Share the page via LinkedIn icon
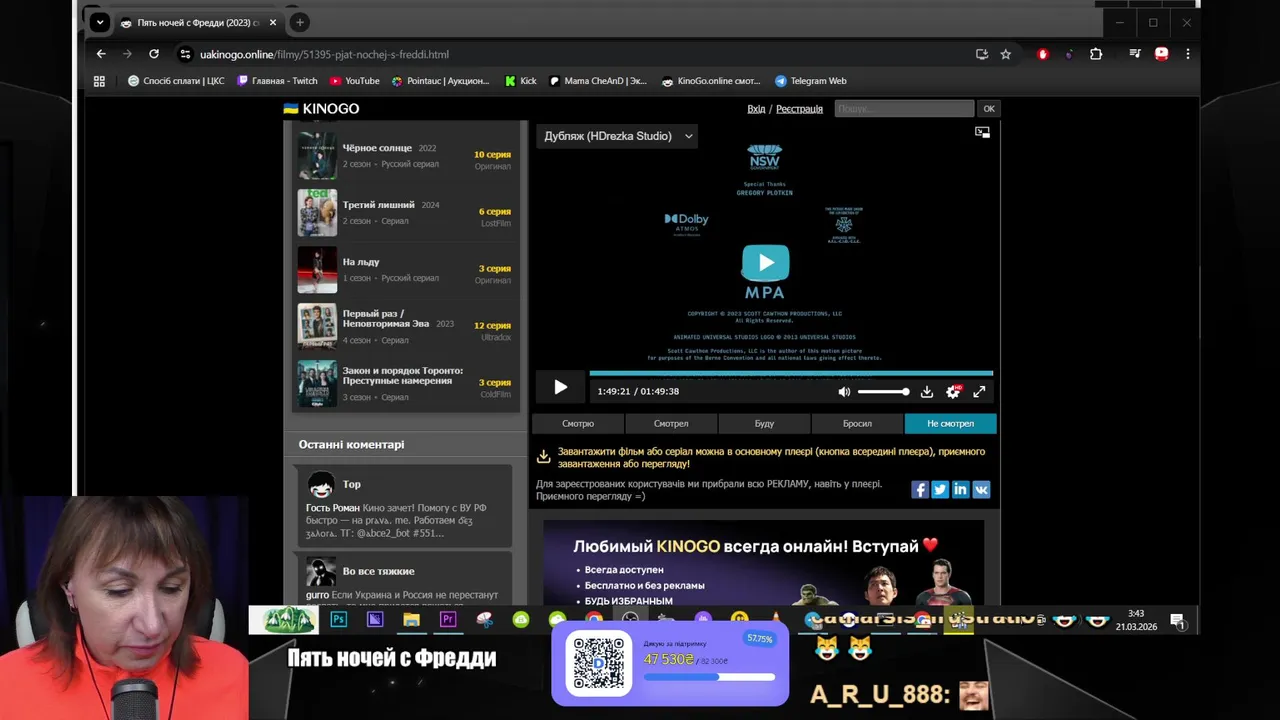This screenshot has height=720, width=1280. (x=961, y=489)
